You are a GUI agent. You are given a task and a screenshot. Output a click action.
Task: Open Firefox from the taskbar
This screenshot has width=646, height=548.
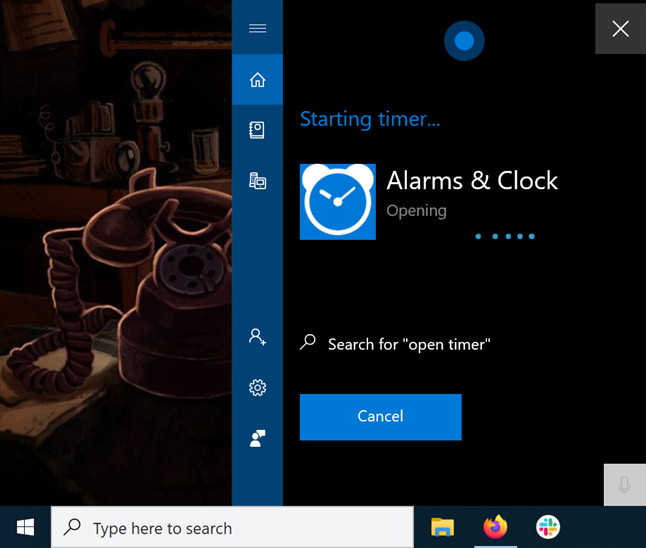click(x=495, y=527)
